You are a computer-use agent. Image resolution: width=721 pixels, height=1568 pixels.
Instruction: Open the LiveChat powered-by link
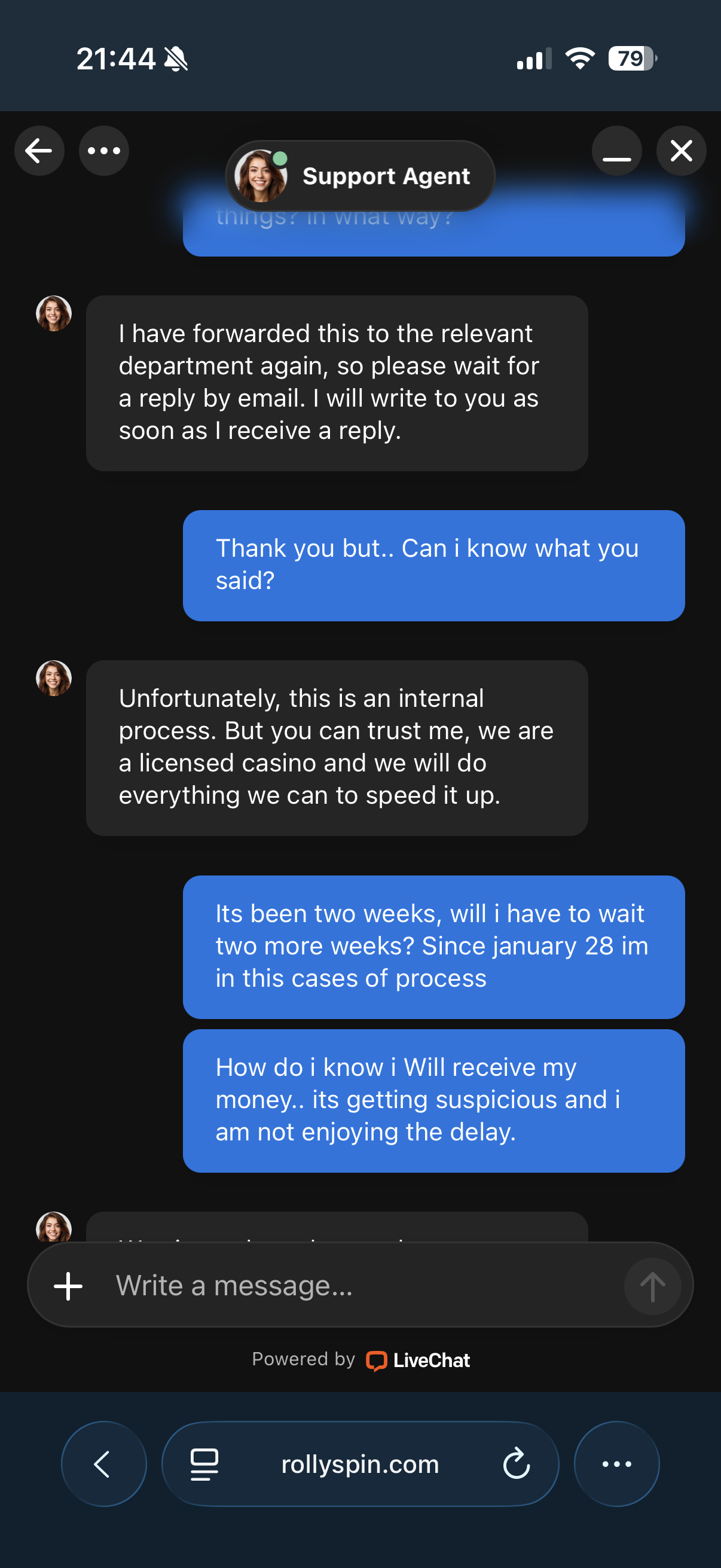point(418,1360)
